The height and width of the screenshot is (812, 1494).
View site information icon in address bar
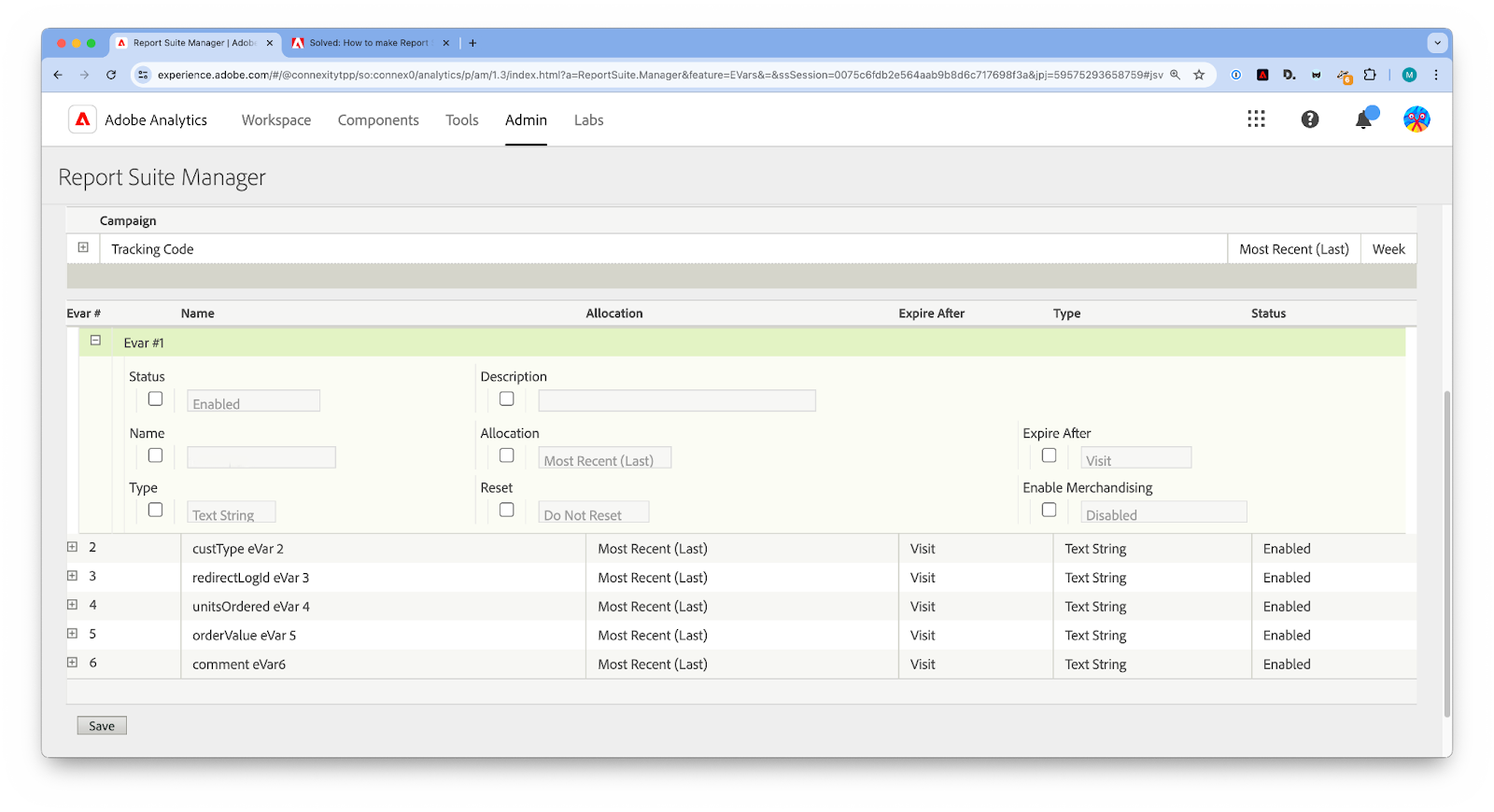point(143,75)
